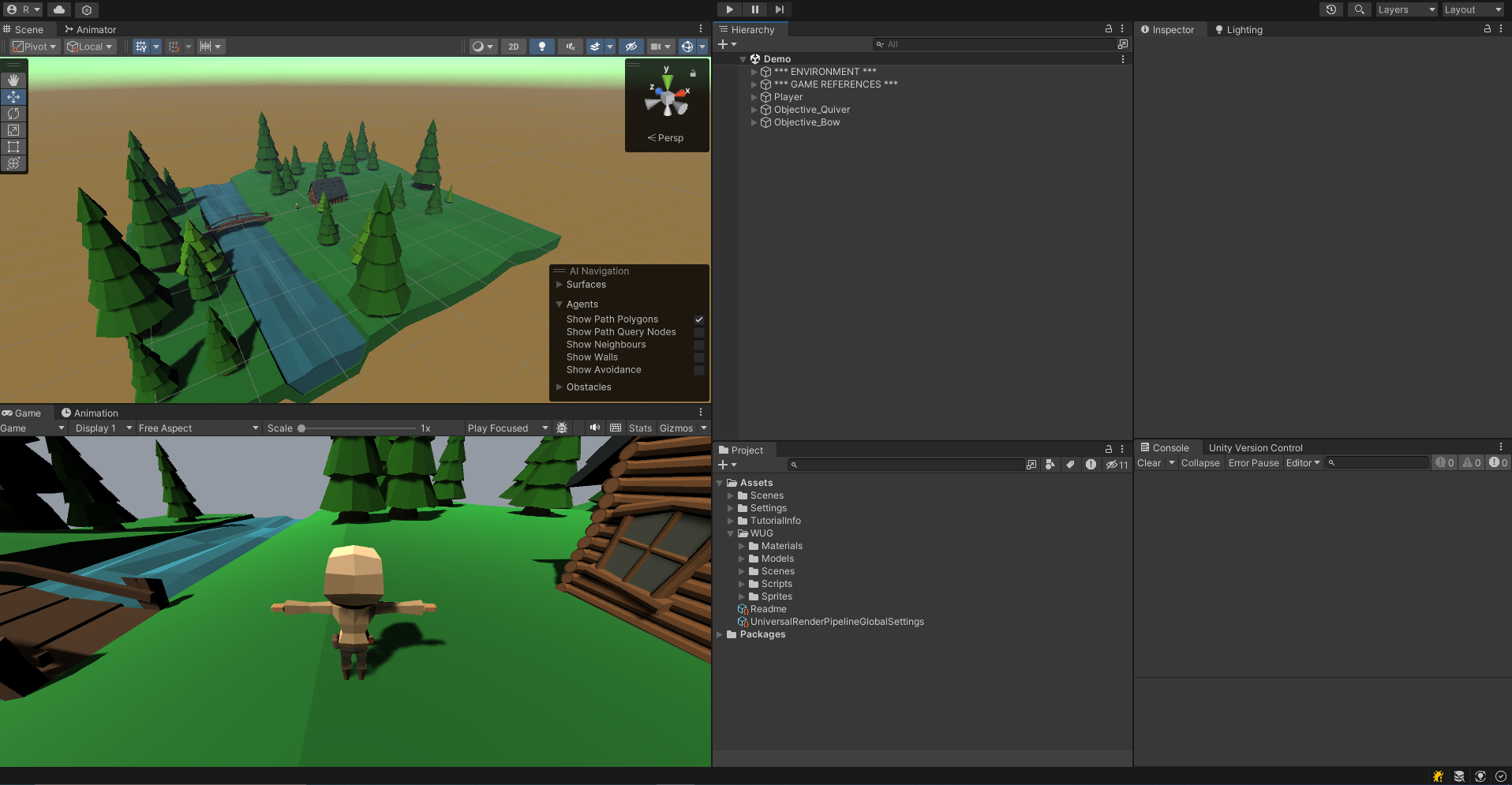Click Stats button in Game view

click(x=640, y=428)
